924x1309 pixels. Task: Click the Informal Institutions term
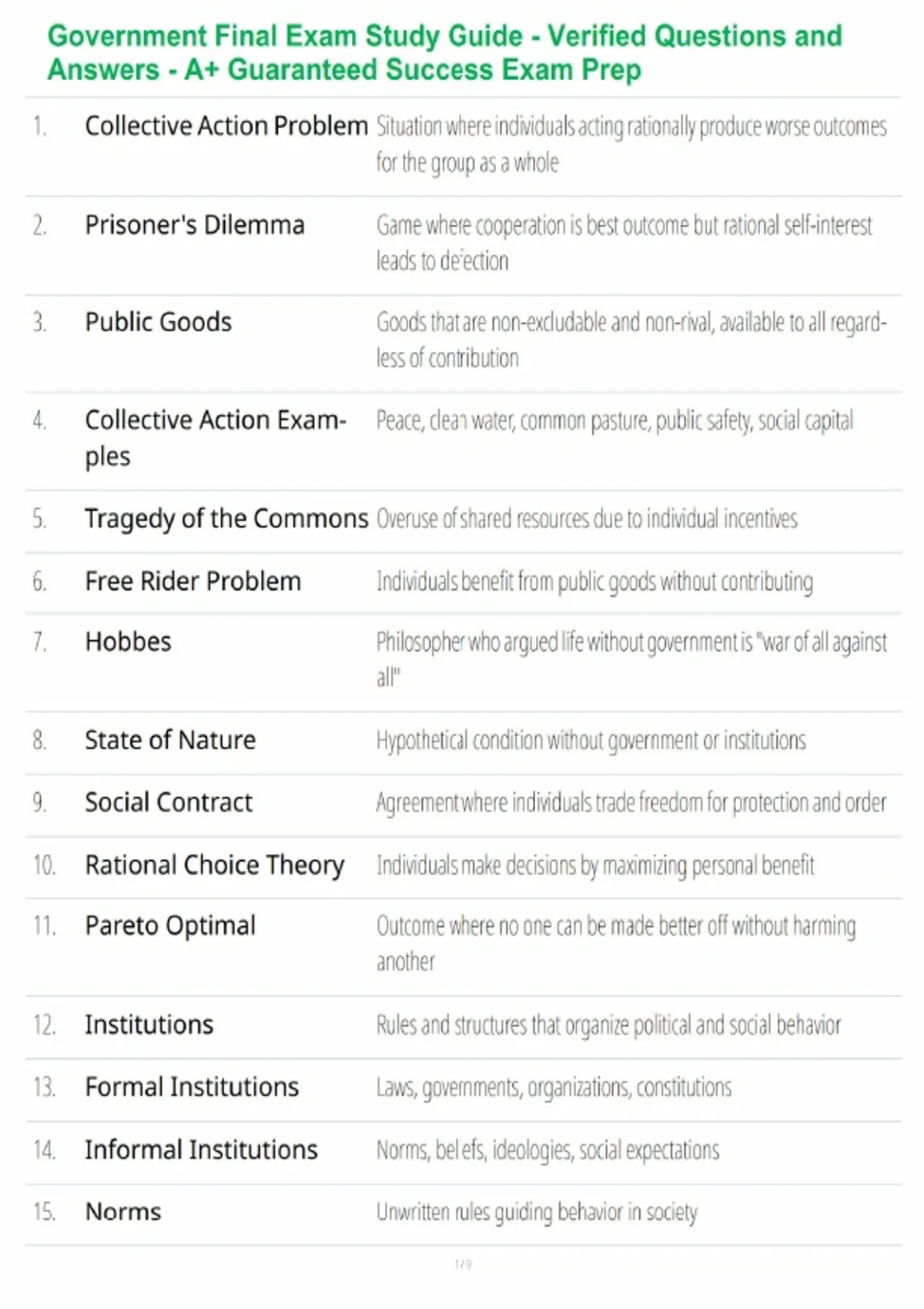201,1150
